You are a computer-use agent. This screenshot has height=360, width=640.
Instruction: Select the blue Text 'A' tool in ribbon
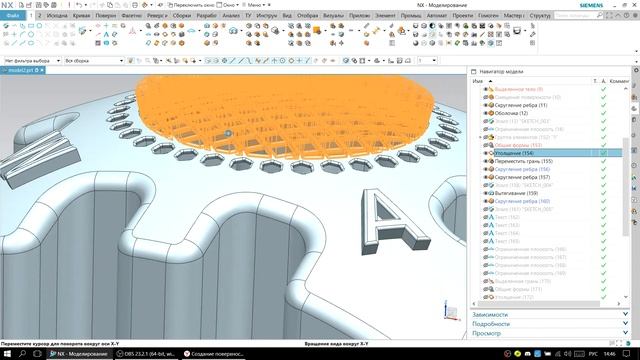[107, 34]
